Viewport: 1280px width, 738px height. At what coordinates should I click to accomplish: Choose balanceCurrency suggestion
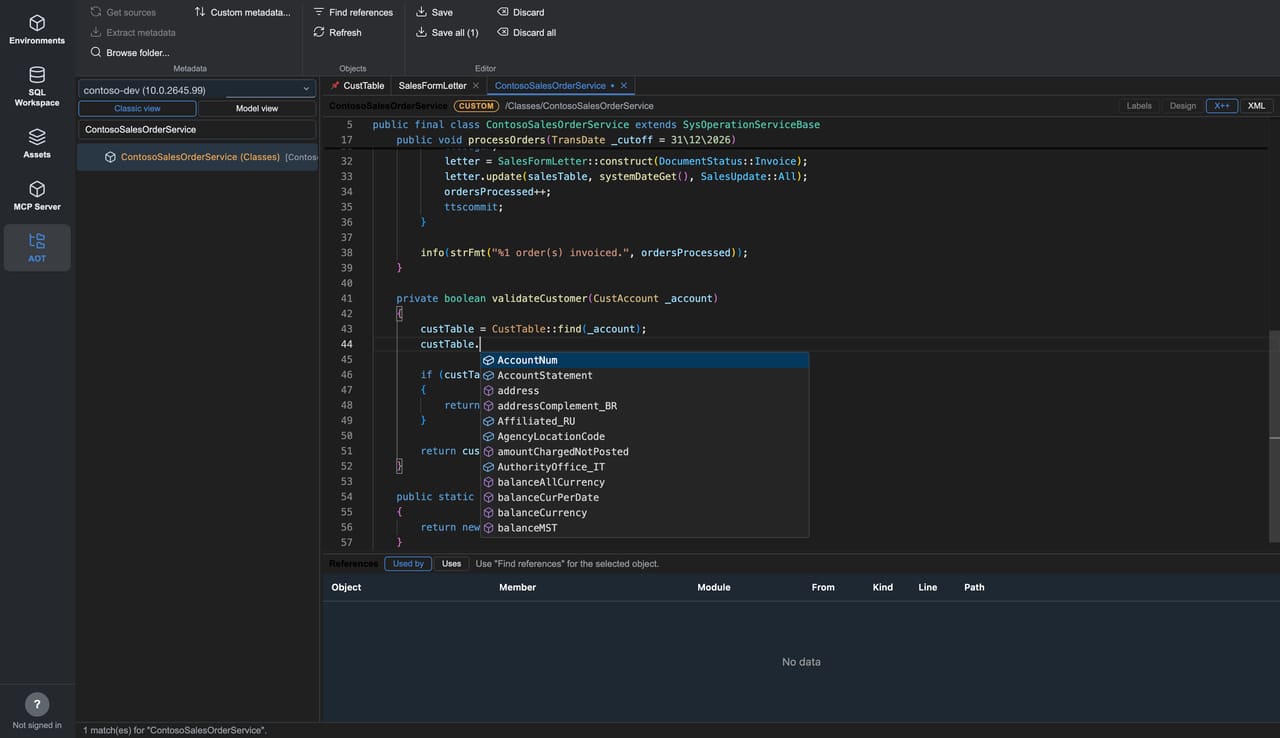(x=645, y=513)
